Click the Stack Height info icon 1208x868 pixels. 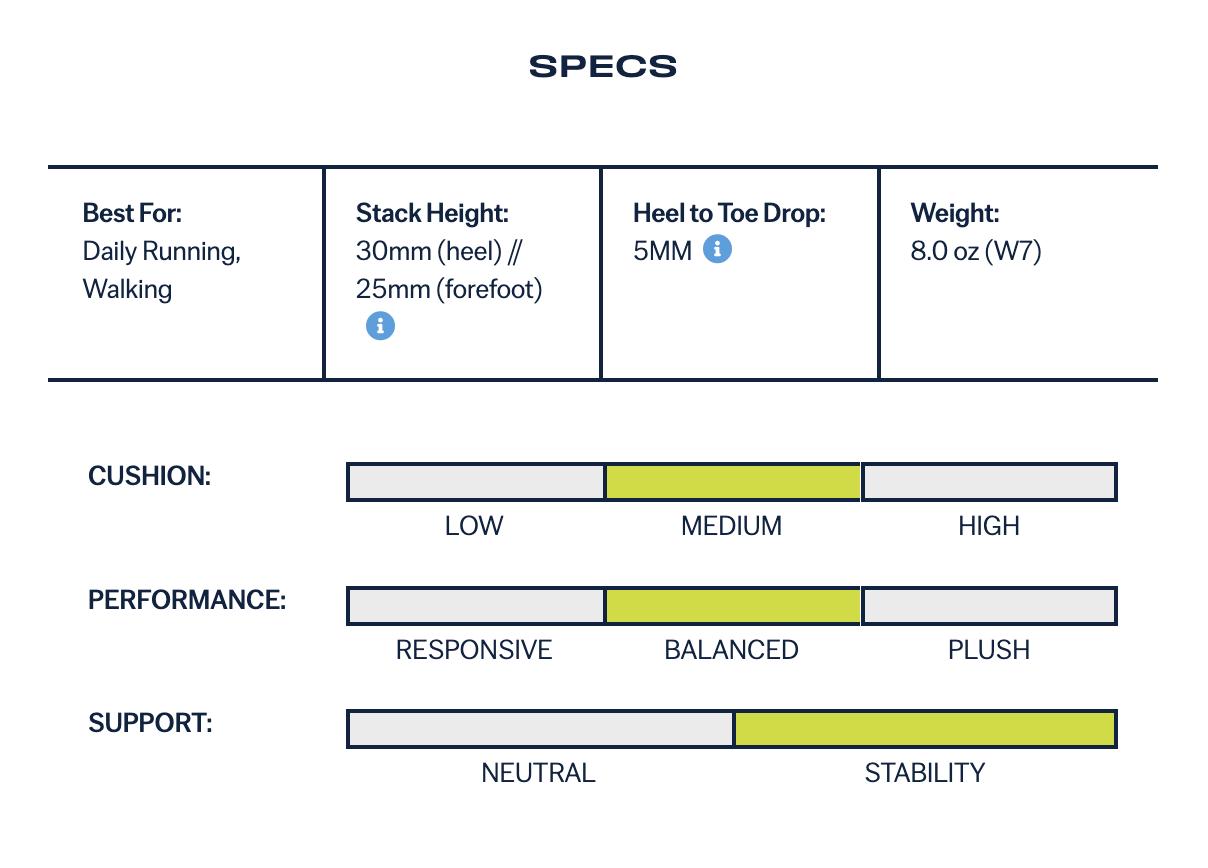pyautogui.click(x=380, y=325)
